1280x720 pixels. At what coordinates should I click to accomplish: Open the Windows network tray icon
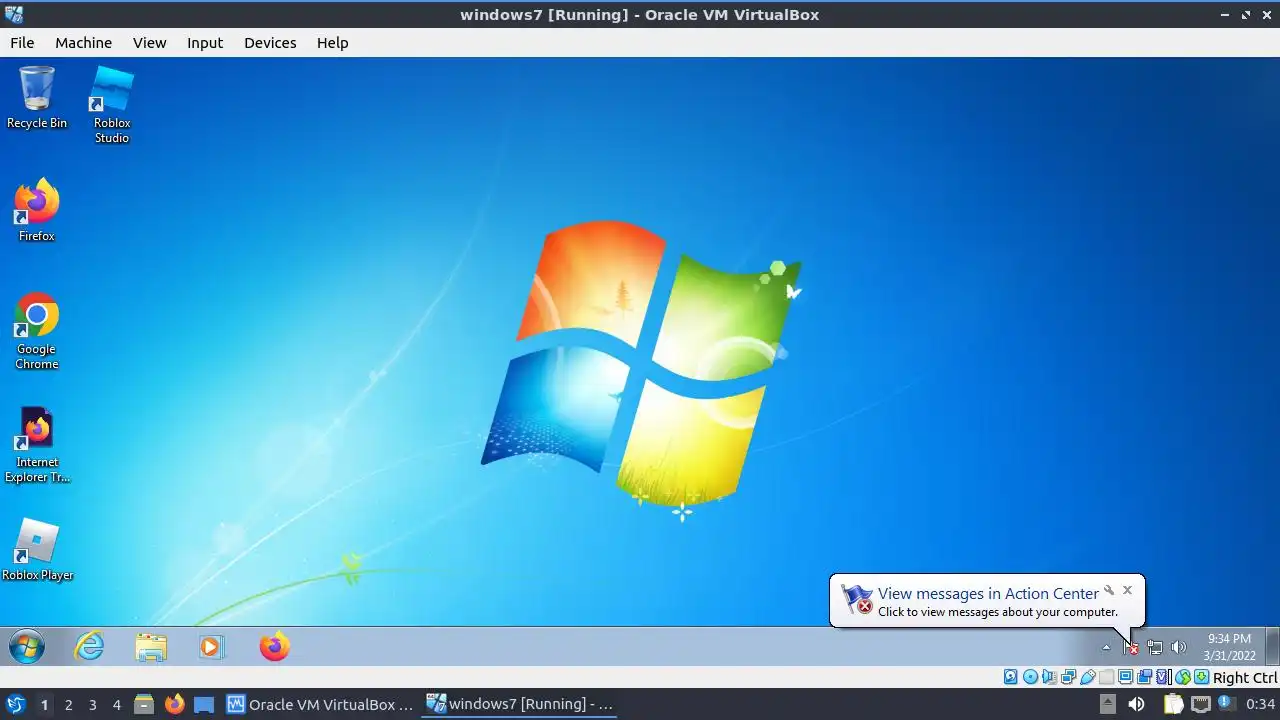[x=1154, y=647]
